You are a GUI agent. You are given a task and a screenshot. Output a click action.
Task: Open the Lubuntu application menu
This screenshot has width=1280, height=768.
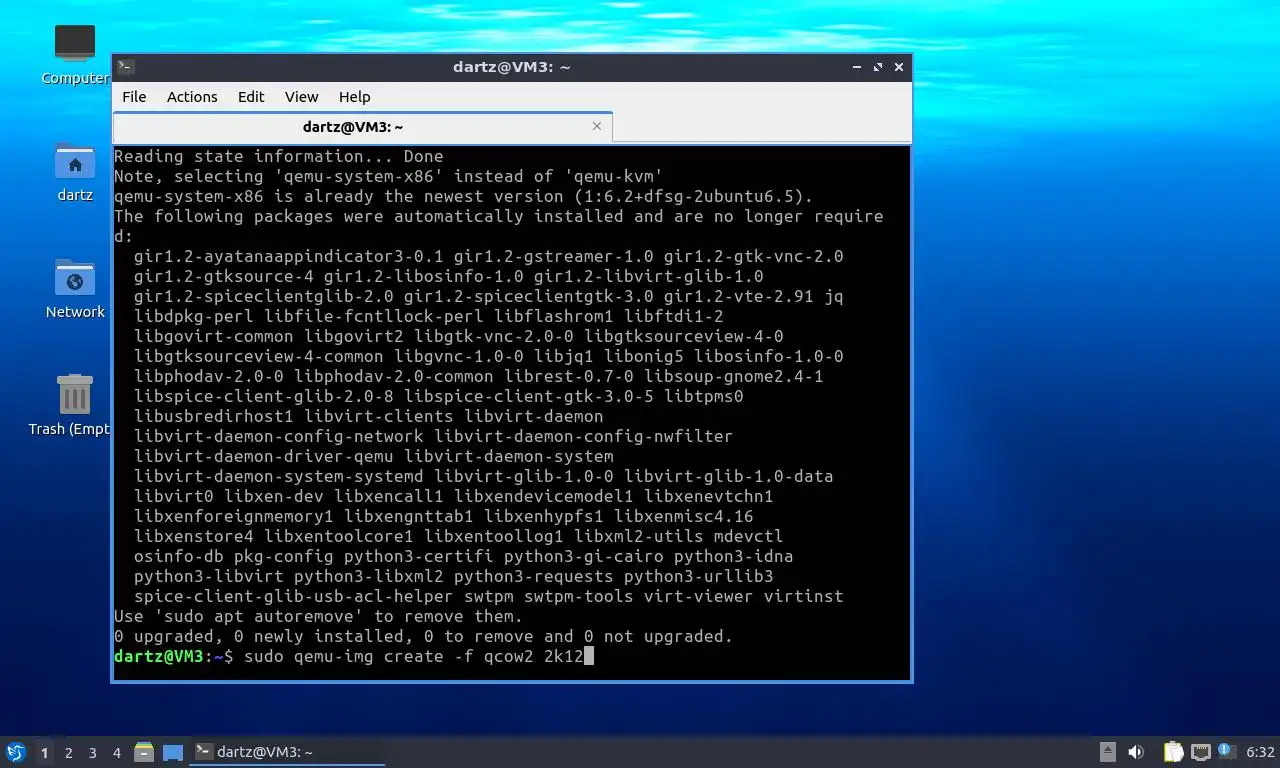pyautogui.click(x=15, y=752)
